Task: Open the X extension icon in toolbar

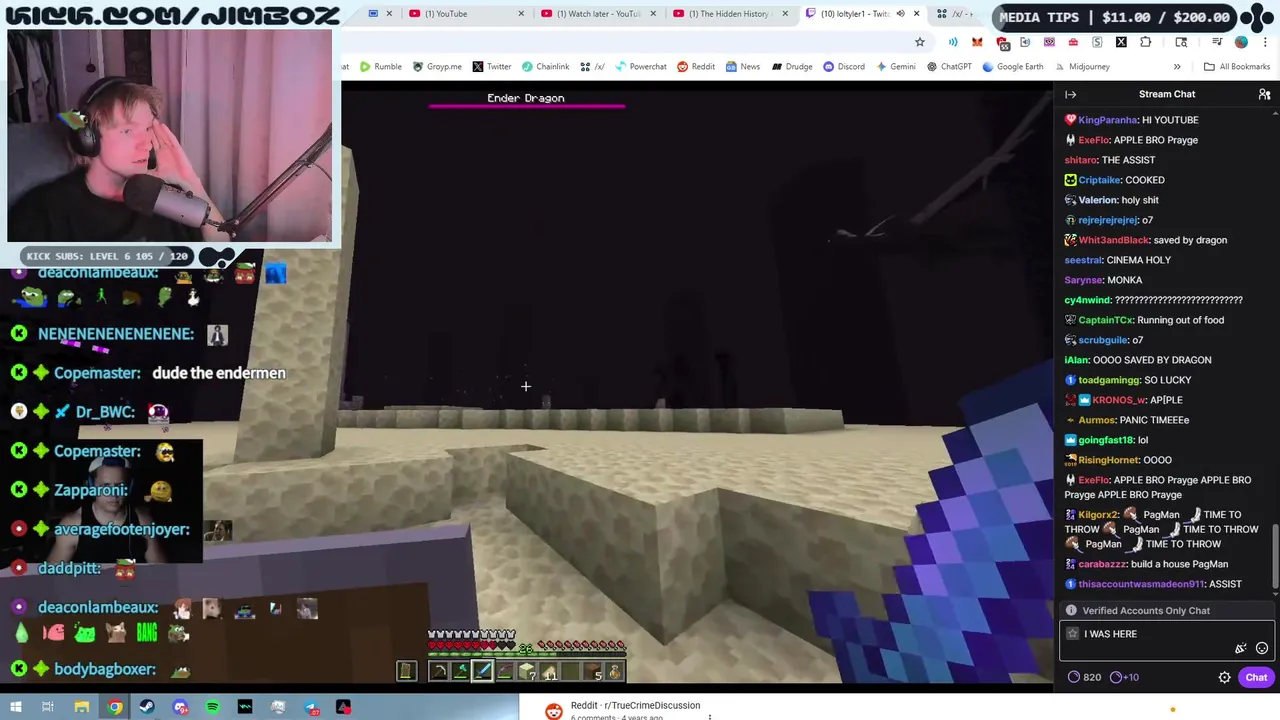Action: 1121,42
